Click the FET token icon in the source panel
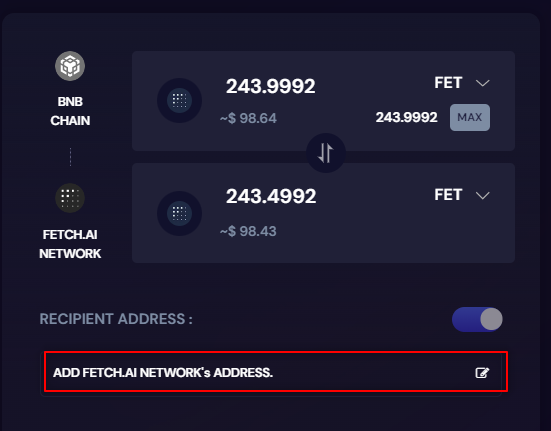The width and height of the screenshot is (551, 431). tap(179, 100)
